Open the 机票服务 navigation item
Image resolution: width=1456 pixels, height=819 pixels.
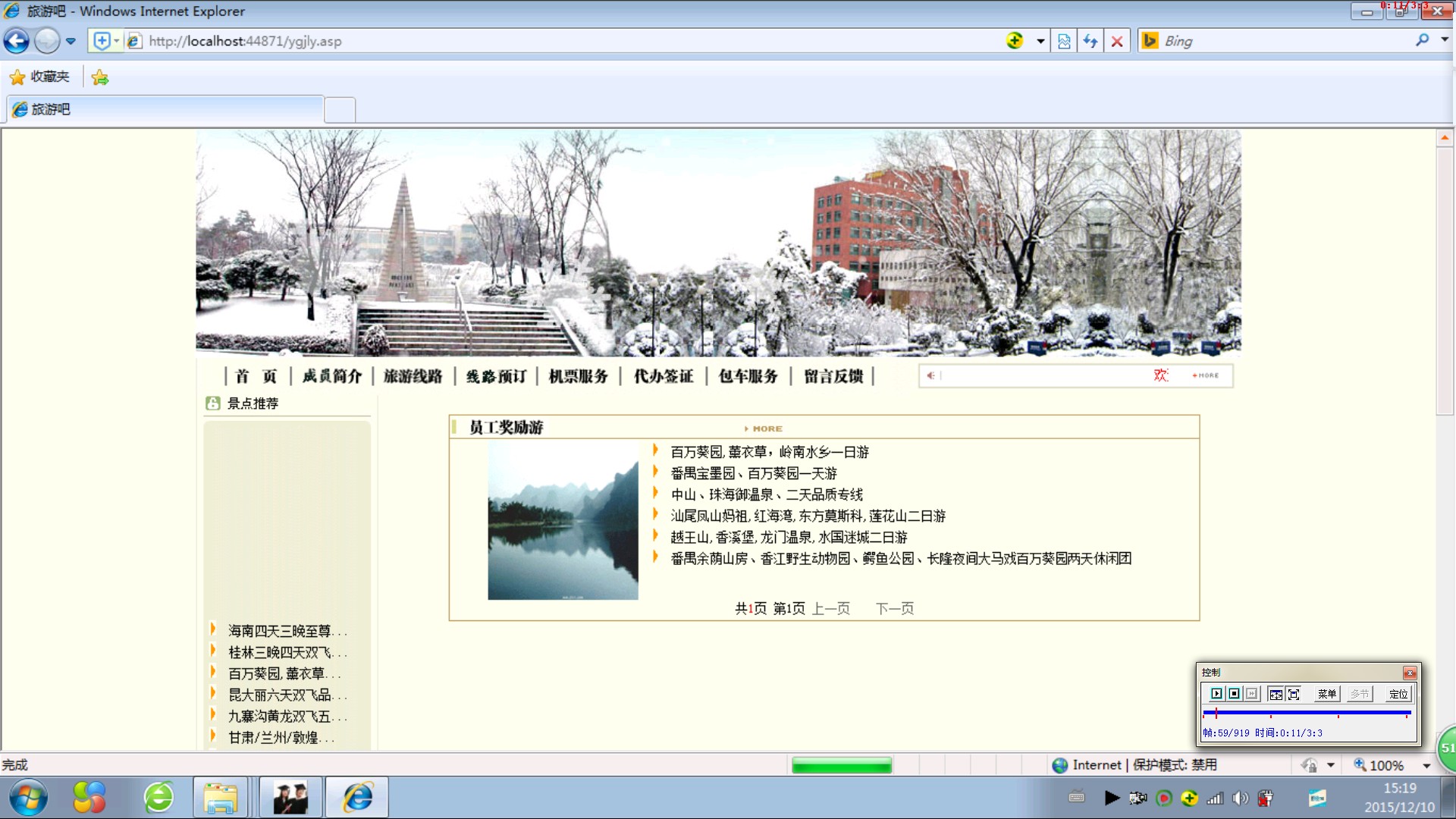pos(579,376)
